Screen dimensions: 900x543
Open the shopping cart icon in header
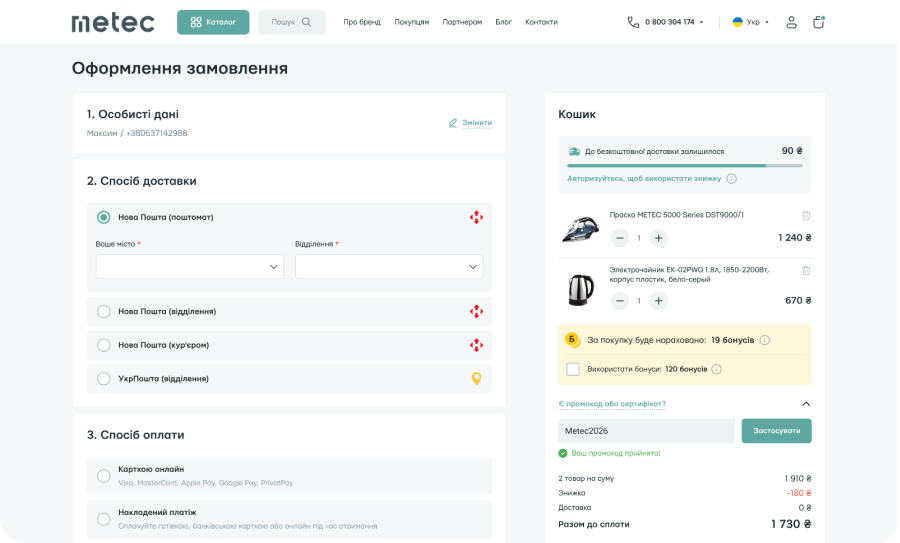(818, 22)
